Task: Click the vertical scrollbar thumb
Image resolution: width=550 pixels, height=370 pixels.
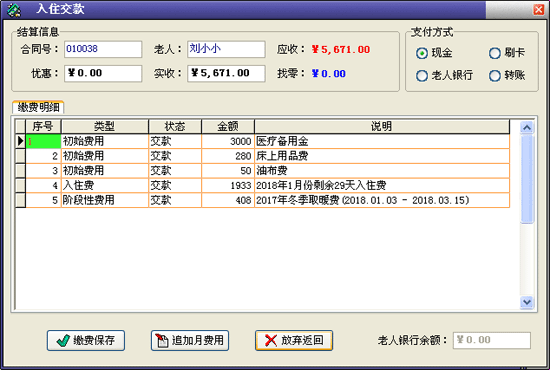Action: click(x=527, y=179)
